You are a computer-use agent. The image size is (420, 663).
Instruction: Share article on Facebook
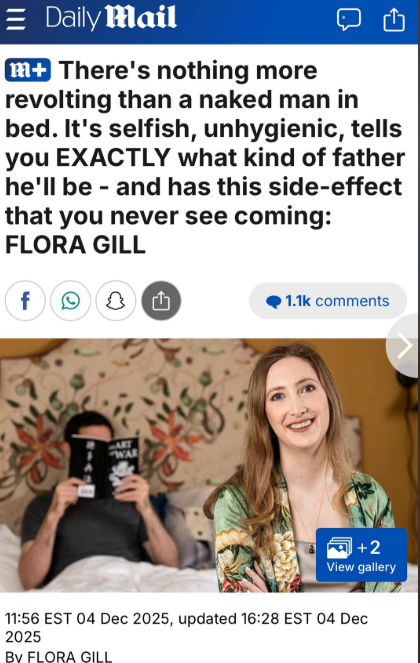pyautogui.click(x=25, y=301)
